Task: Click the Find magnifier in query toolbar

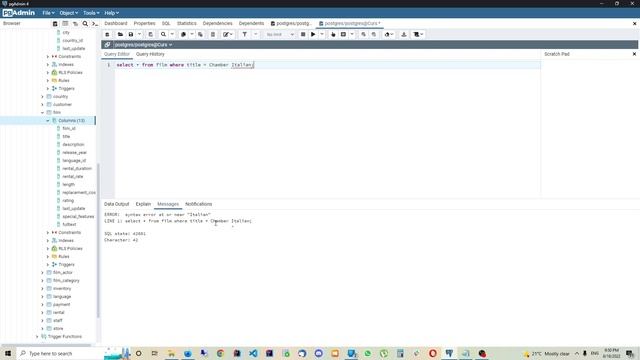Action: (163, 34)
